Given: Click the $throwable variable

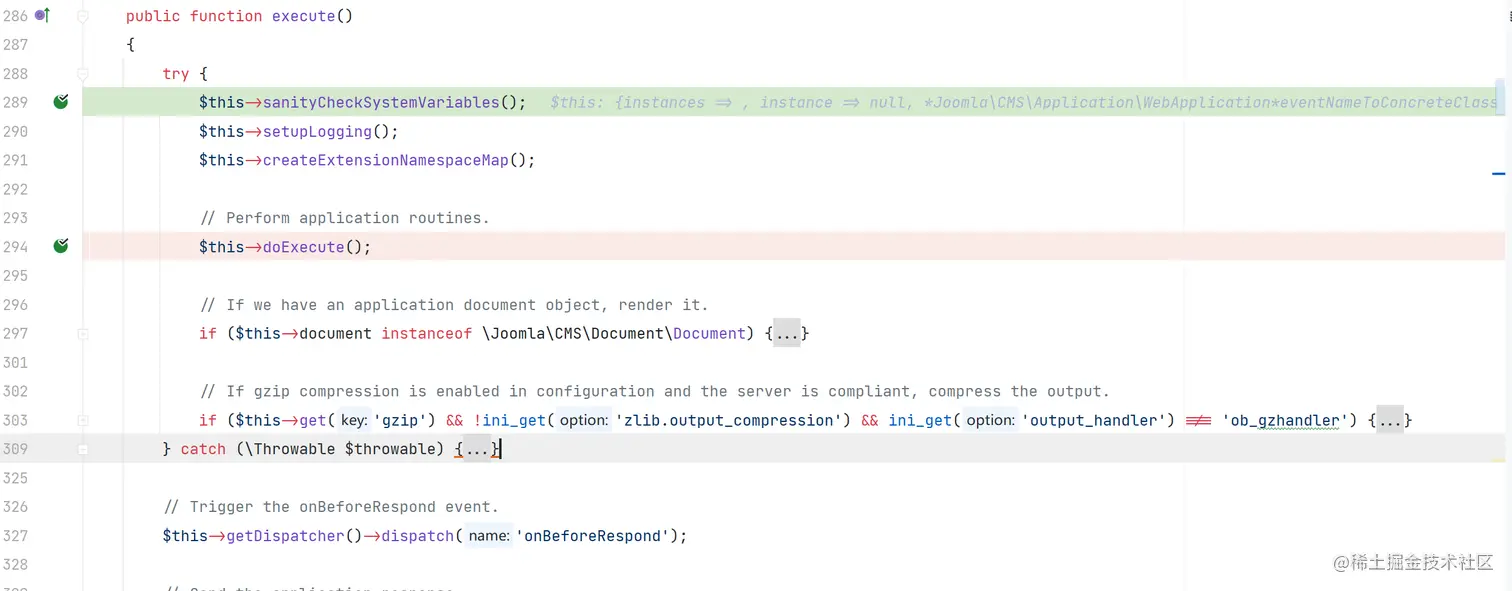Looking at the screenshot, I should coord(390,449).
